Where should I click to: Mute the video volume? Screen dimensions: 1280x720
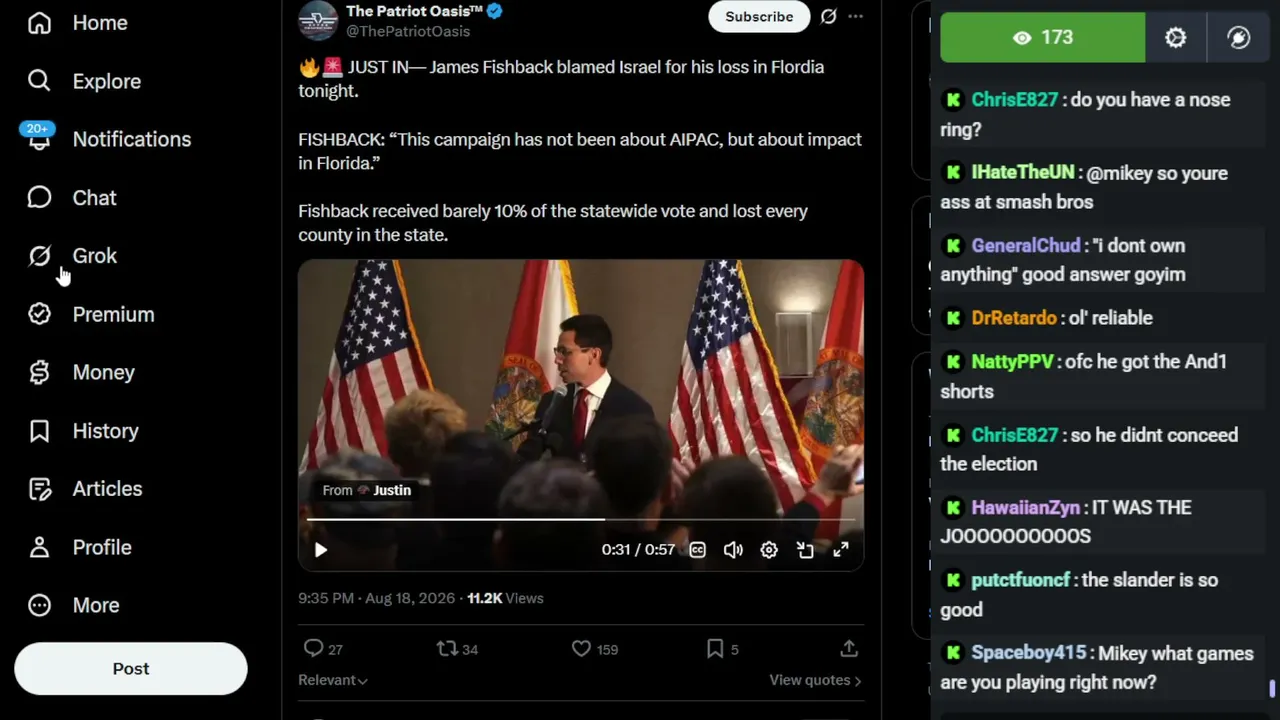point(733,550)
